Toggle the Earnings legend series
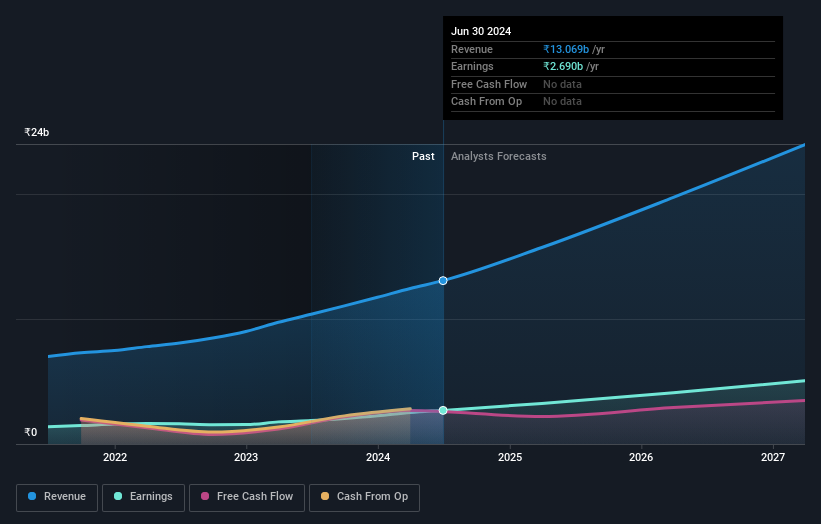Image resolution: width=821 pixels, height=524 pixels. [x=143, y=497]
